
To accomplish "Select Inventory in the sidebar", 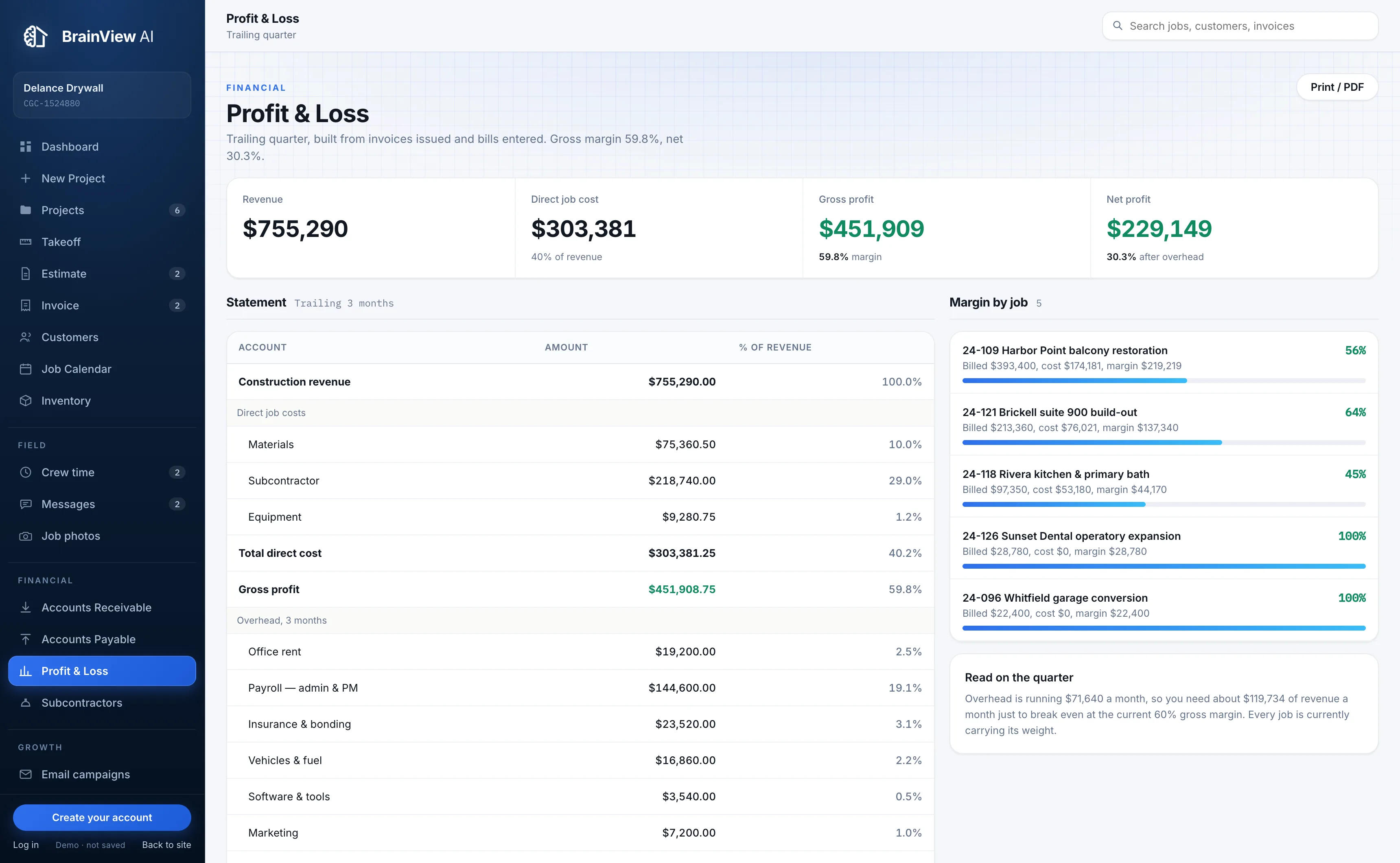I will click(102, 401).
